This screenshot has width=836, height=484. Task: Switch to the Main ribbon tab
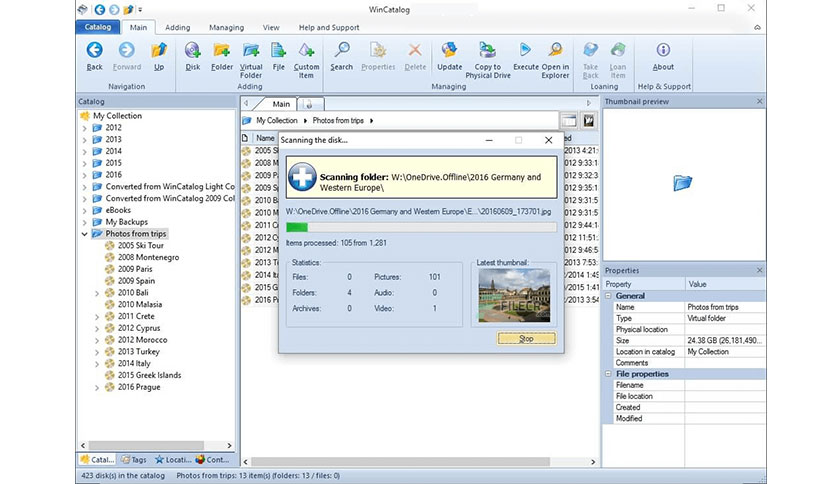(138, 27)
